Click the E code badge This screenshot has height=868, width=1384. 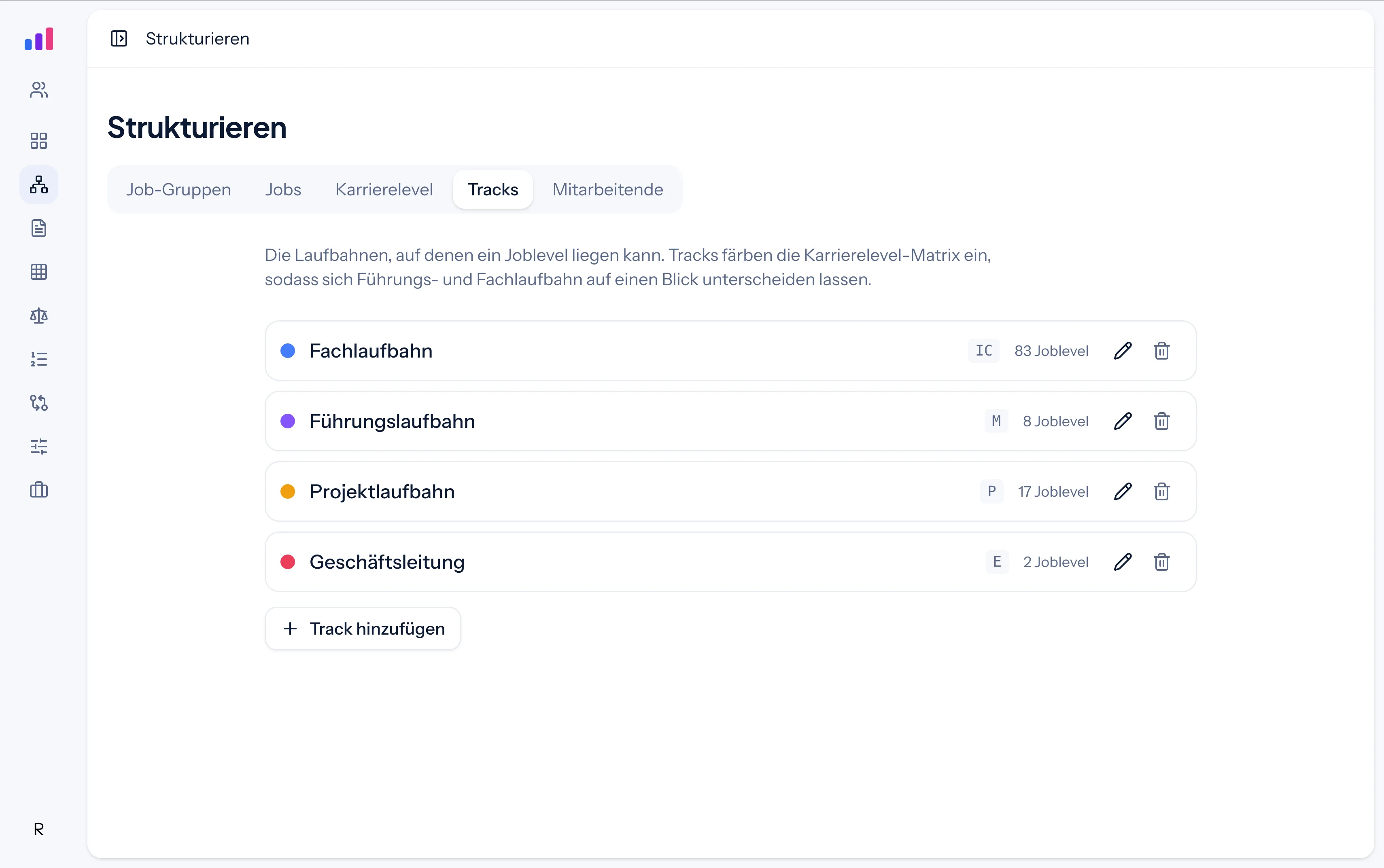[997, 562]
